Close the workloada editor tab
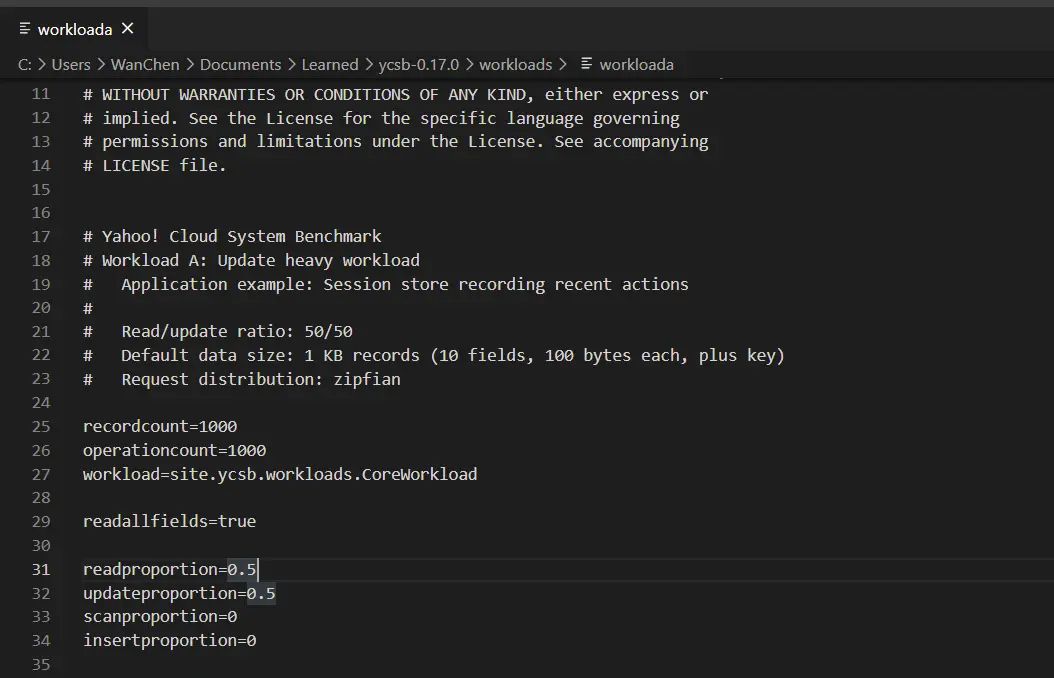The height and width of the screenshot is (678, 1054). coord(127,29)
